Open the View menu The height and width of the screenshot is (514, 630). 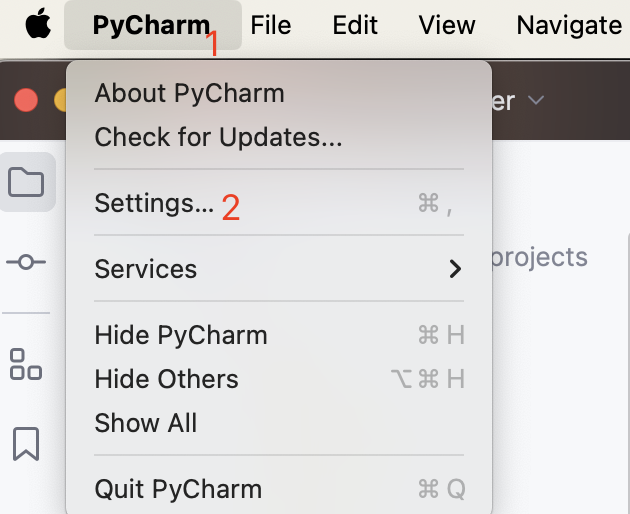tap(446, 25)
